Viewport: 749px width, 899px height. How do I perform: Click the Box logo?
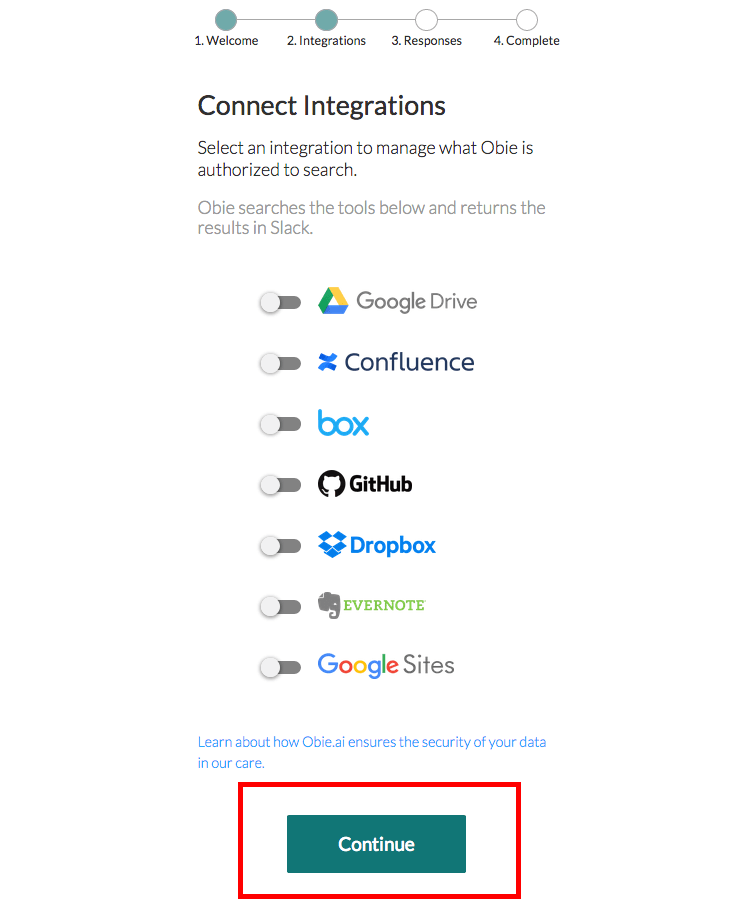[x=343, y=423]
